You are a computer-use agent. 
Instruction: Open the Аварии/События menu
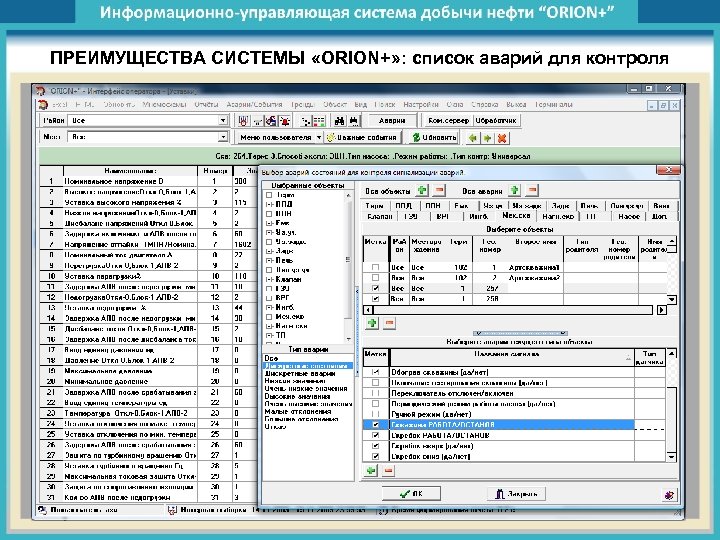254,105
